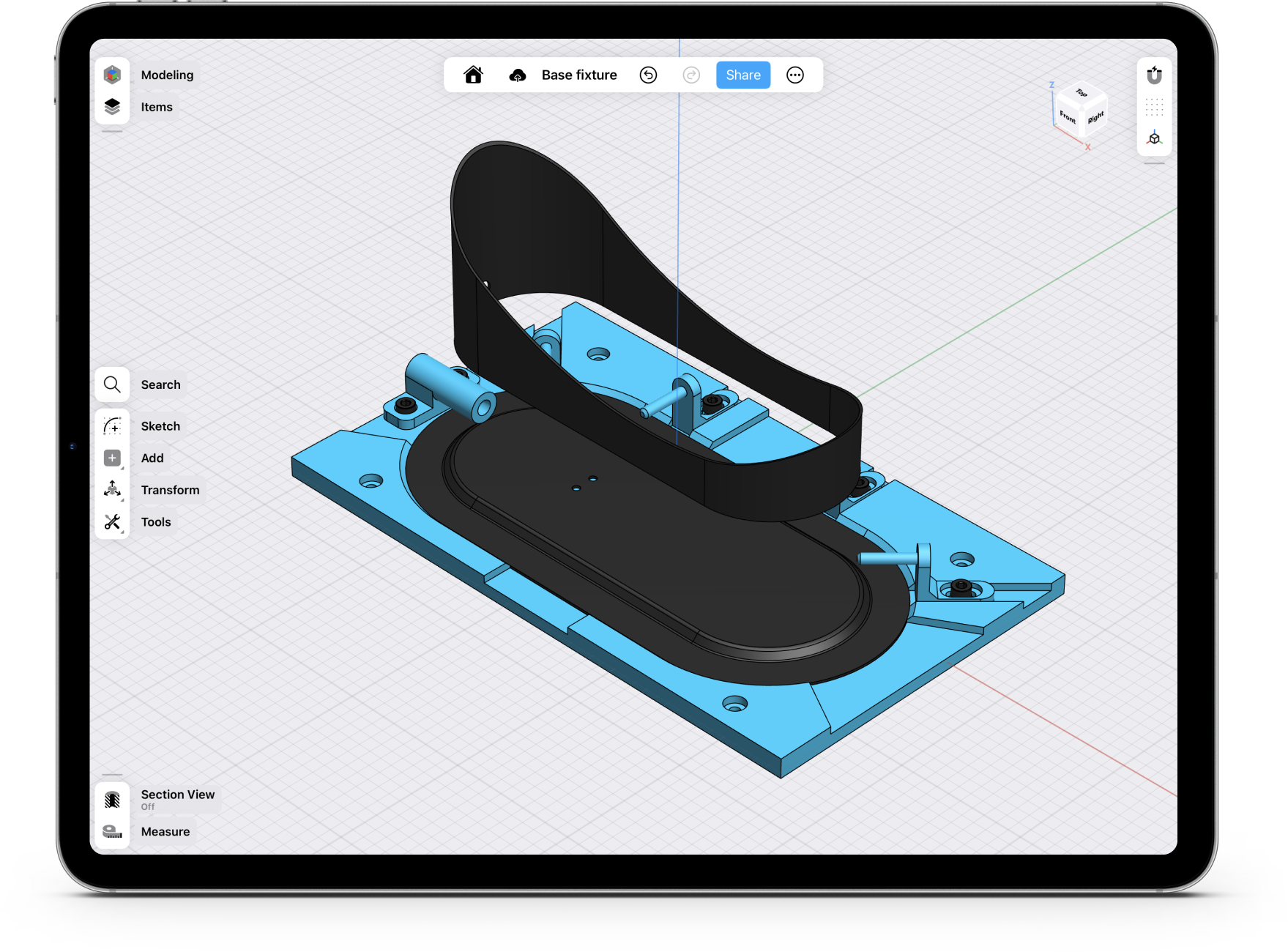Click the cloud sync icon
This screenshot has width=1288, height=952.
[x=518, y=75]
